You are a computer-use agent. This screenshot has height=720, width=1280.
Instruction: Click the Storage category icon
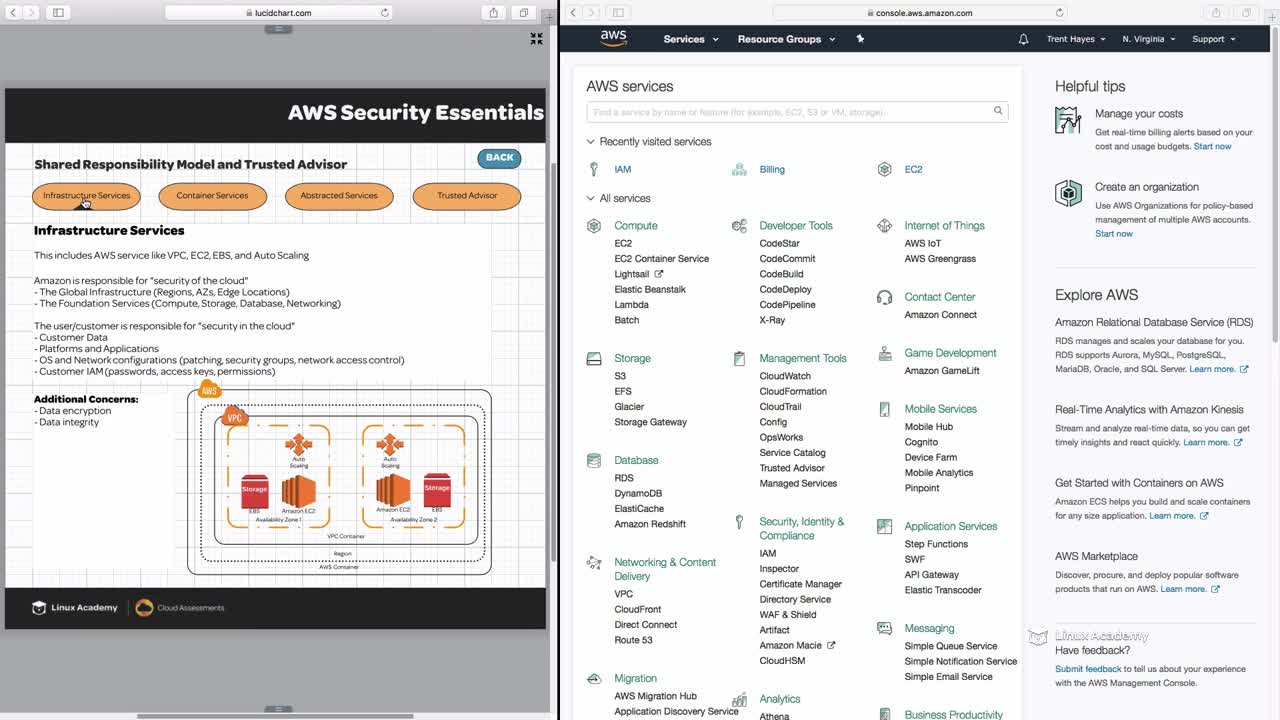point(594,358)
